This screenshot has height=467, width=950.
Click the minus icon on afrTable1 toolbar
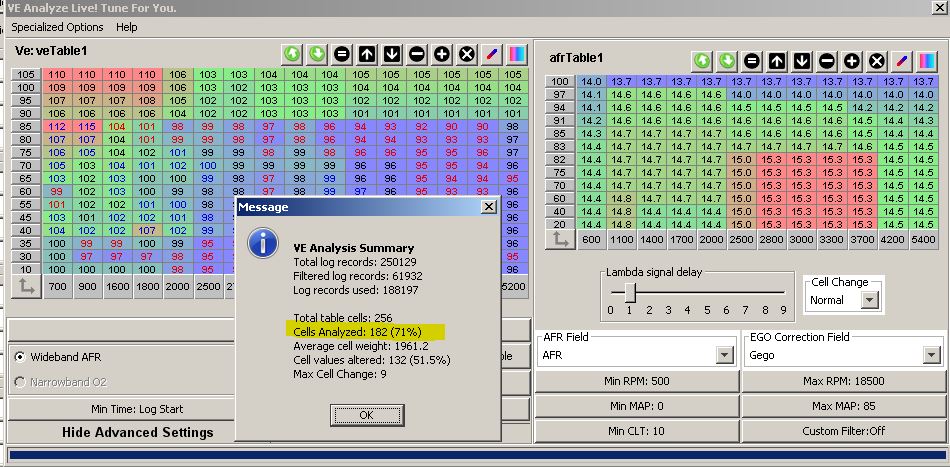[827, 60]
